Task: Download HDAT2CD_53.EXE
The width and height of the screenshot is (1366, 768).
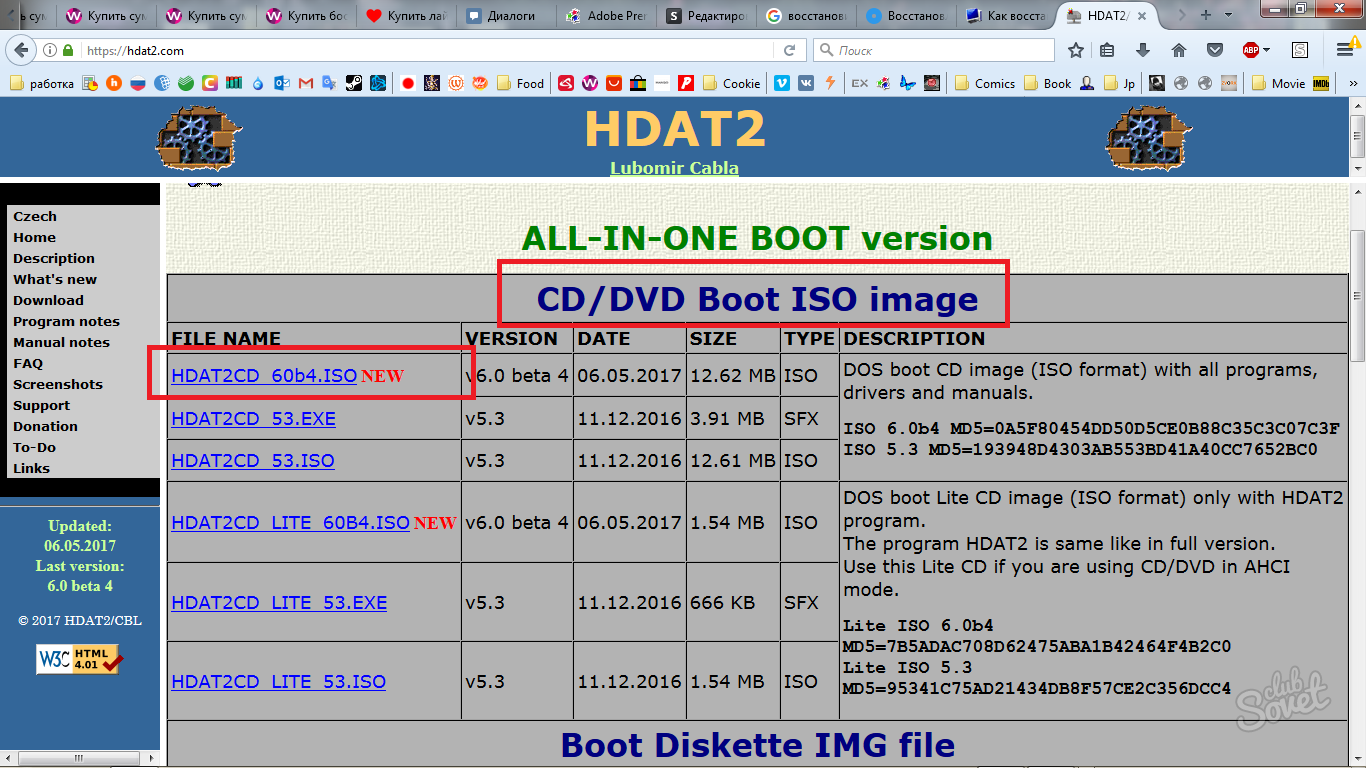Action: coord(253,418)
